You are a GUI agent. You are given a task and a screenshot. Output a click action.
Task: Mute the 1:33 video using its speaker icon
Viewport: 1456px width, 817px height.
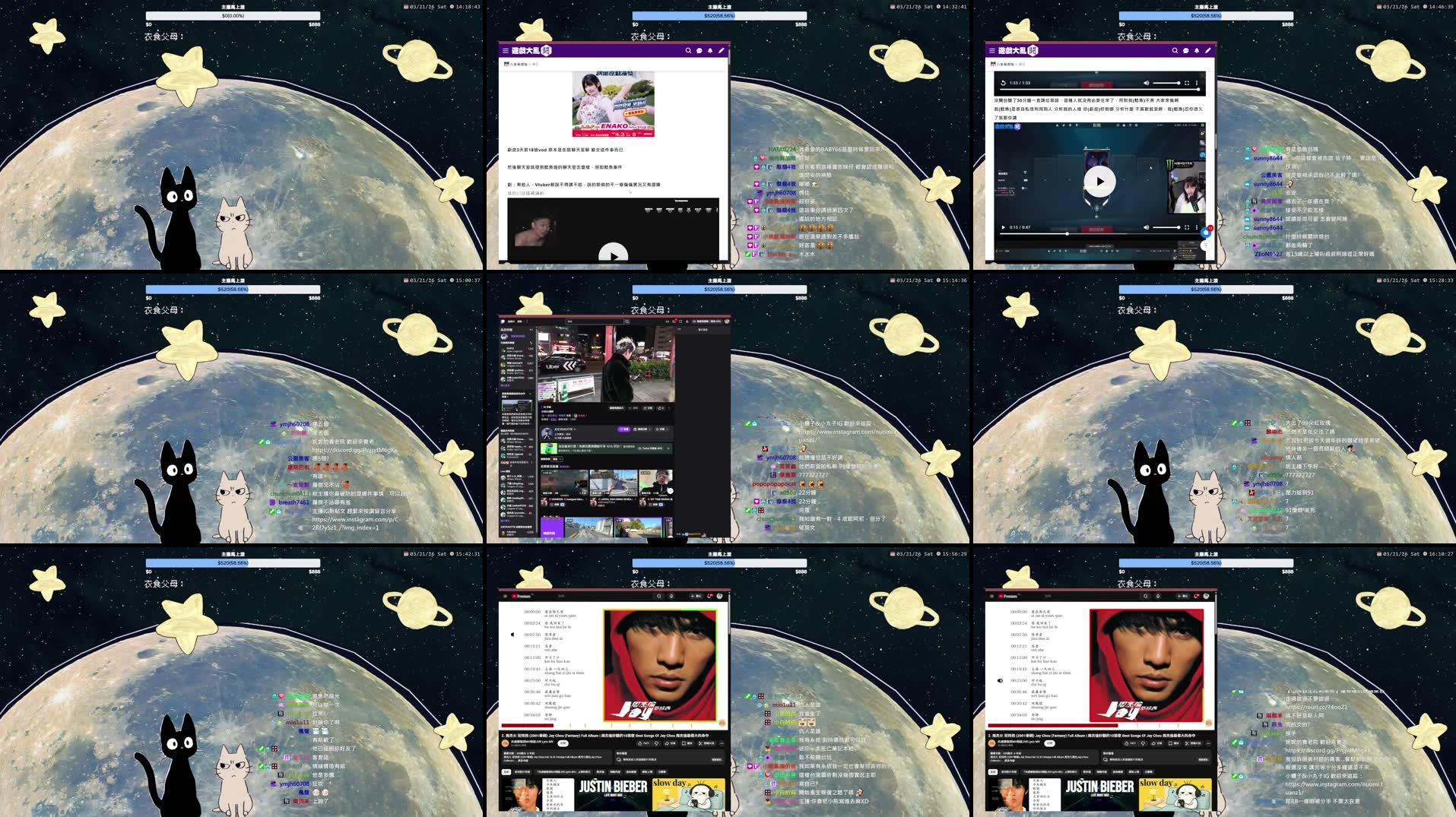coord(1147,83)
